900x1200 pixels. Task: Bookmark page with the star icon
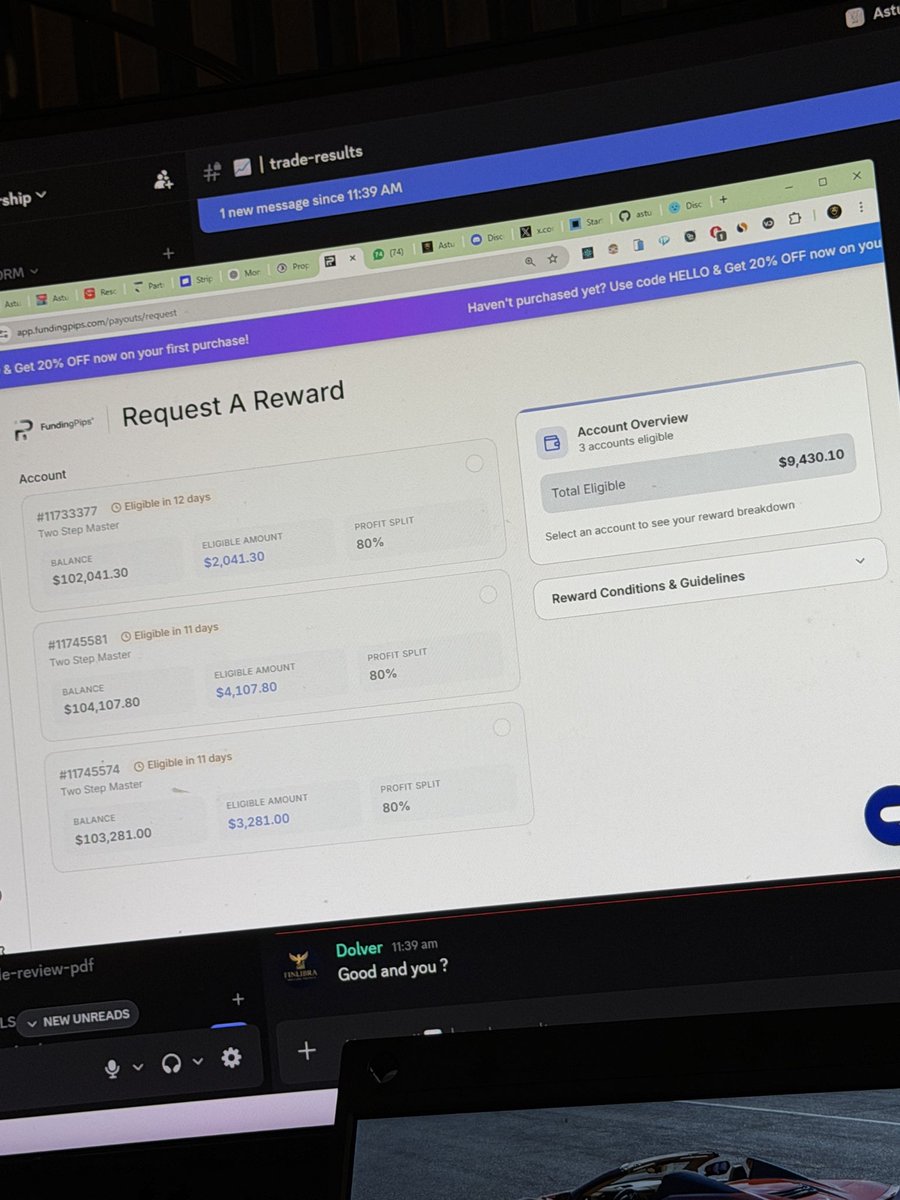coord(552,259)
